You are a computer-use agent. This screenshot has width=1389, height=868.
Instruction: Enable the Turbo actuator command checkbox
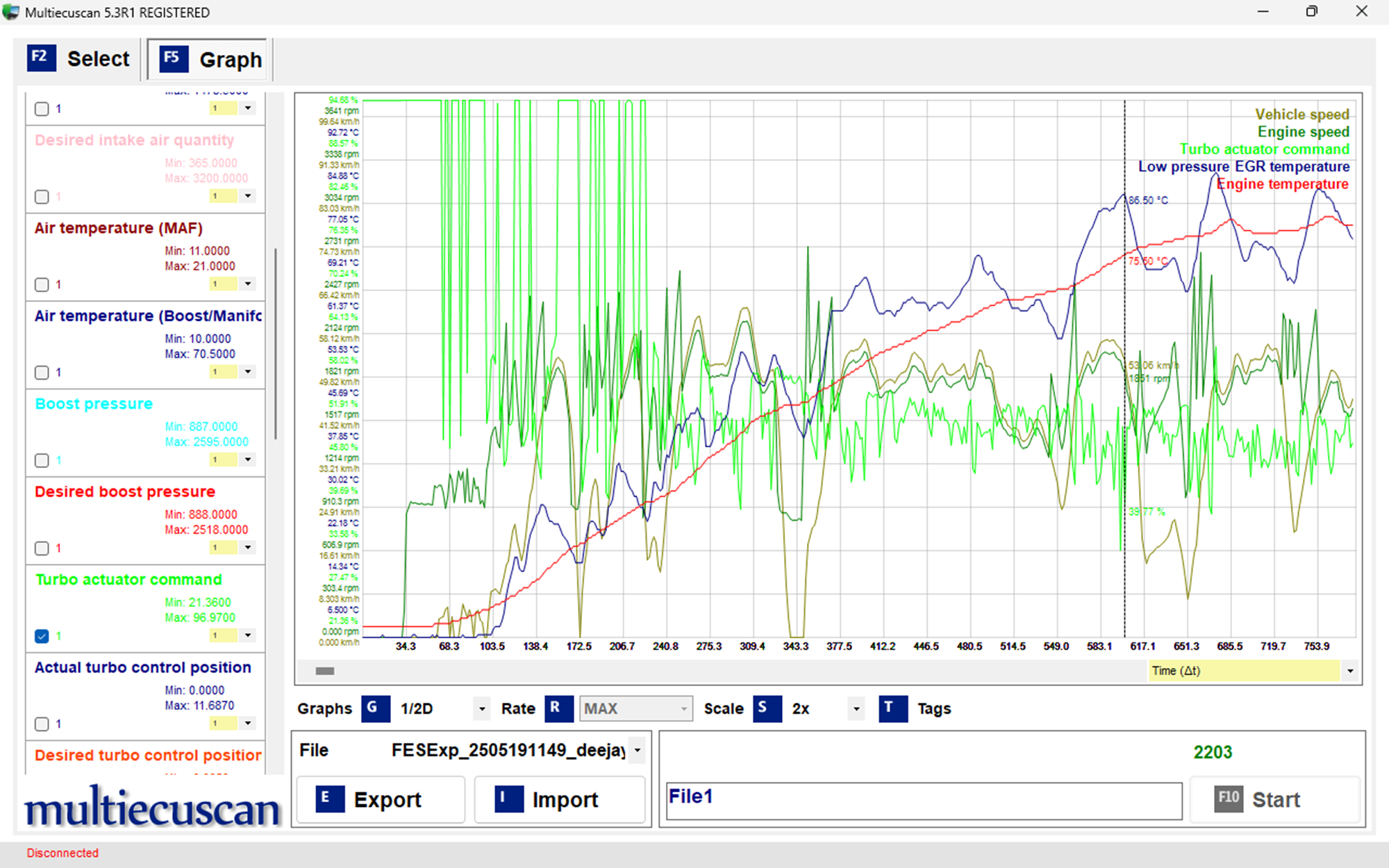pos(42,635)
